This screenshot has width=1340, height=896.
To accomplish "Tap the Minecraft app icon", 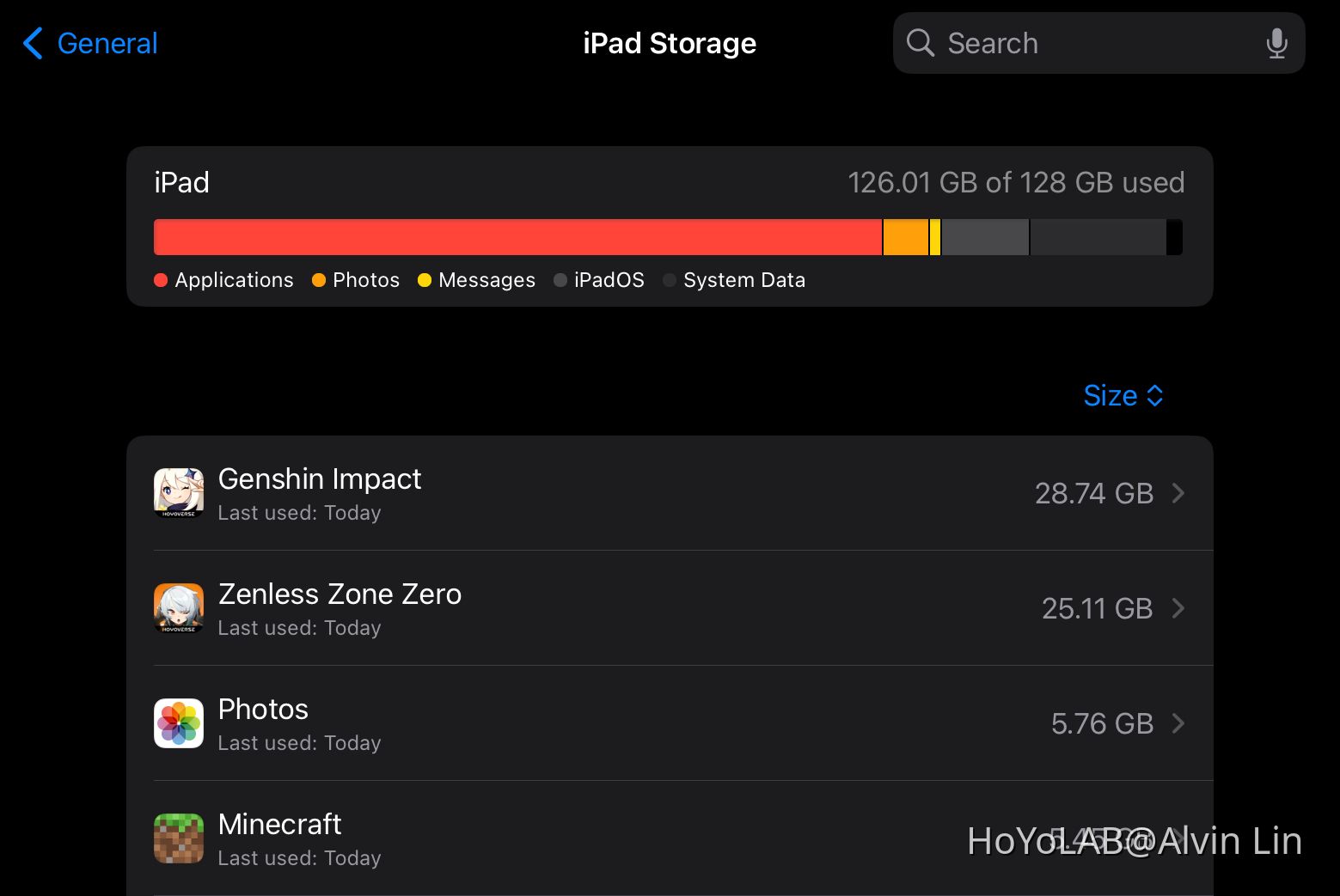I will 179,838.
